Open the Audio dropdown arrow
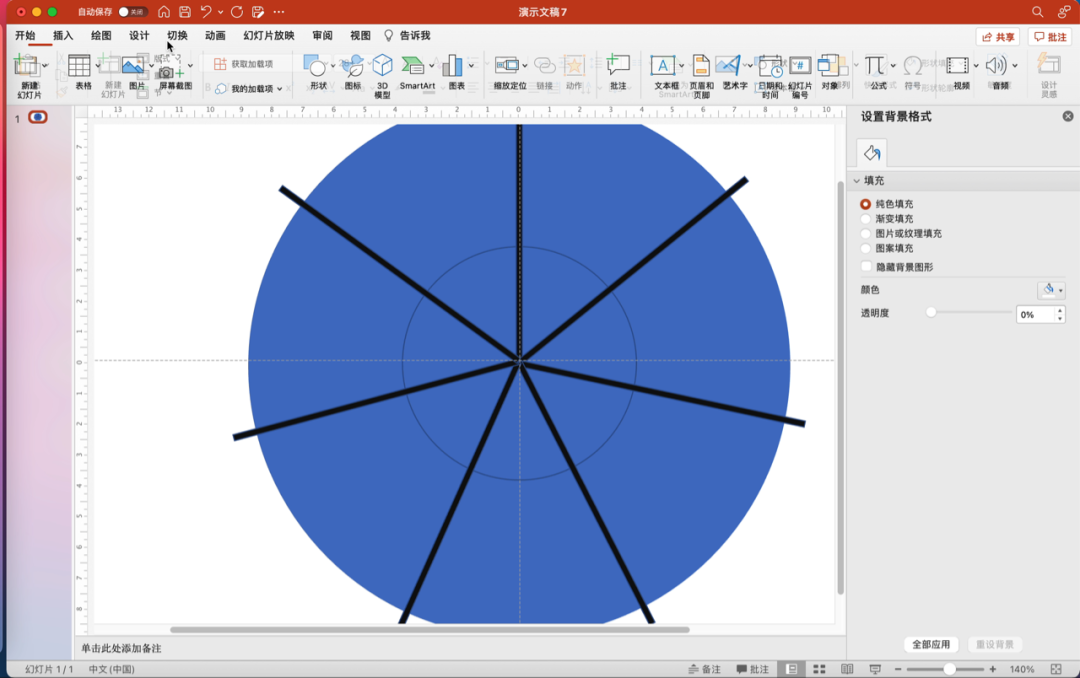This screenshot has height=678, width=1080. coord(1015,65)
